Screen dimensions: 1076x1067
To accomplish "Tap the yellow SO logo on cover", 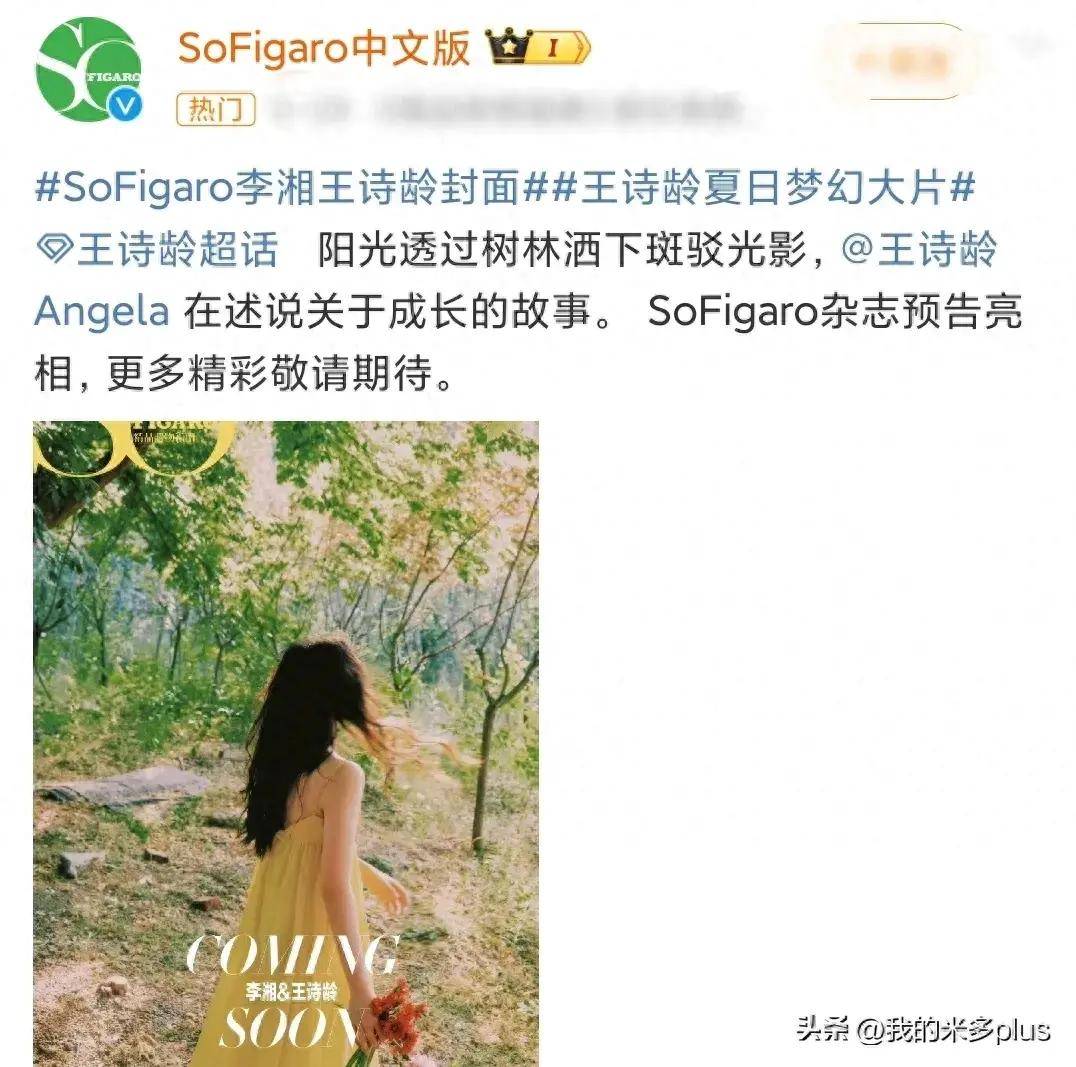I will [x=134, y=447].
